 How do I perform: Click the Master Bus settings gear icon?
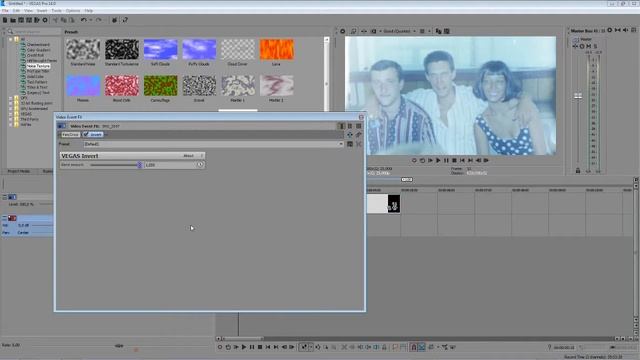click(x=610, y=30)
